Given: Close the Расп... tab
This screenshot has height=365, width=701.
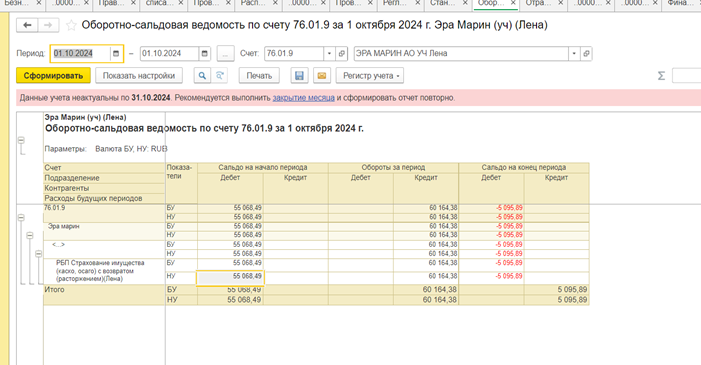Looking at the screenshot, I should [275, 3].
